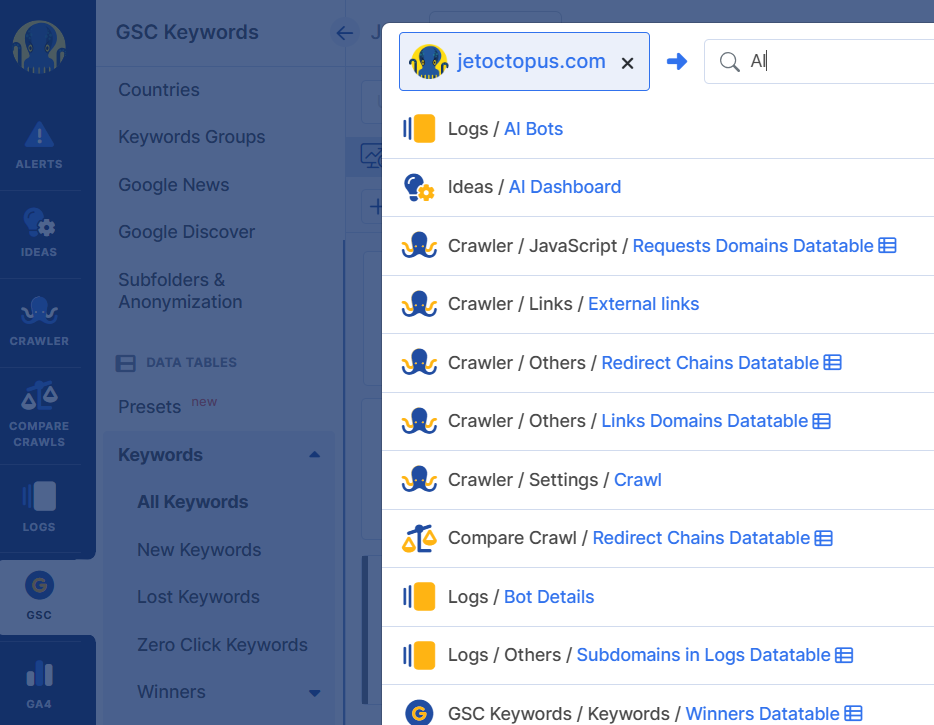Open Logs / AI Bots result
Screen dimensions: 934x725
click(533, 129)
